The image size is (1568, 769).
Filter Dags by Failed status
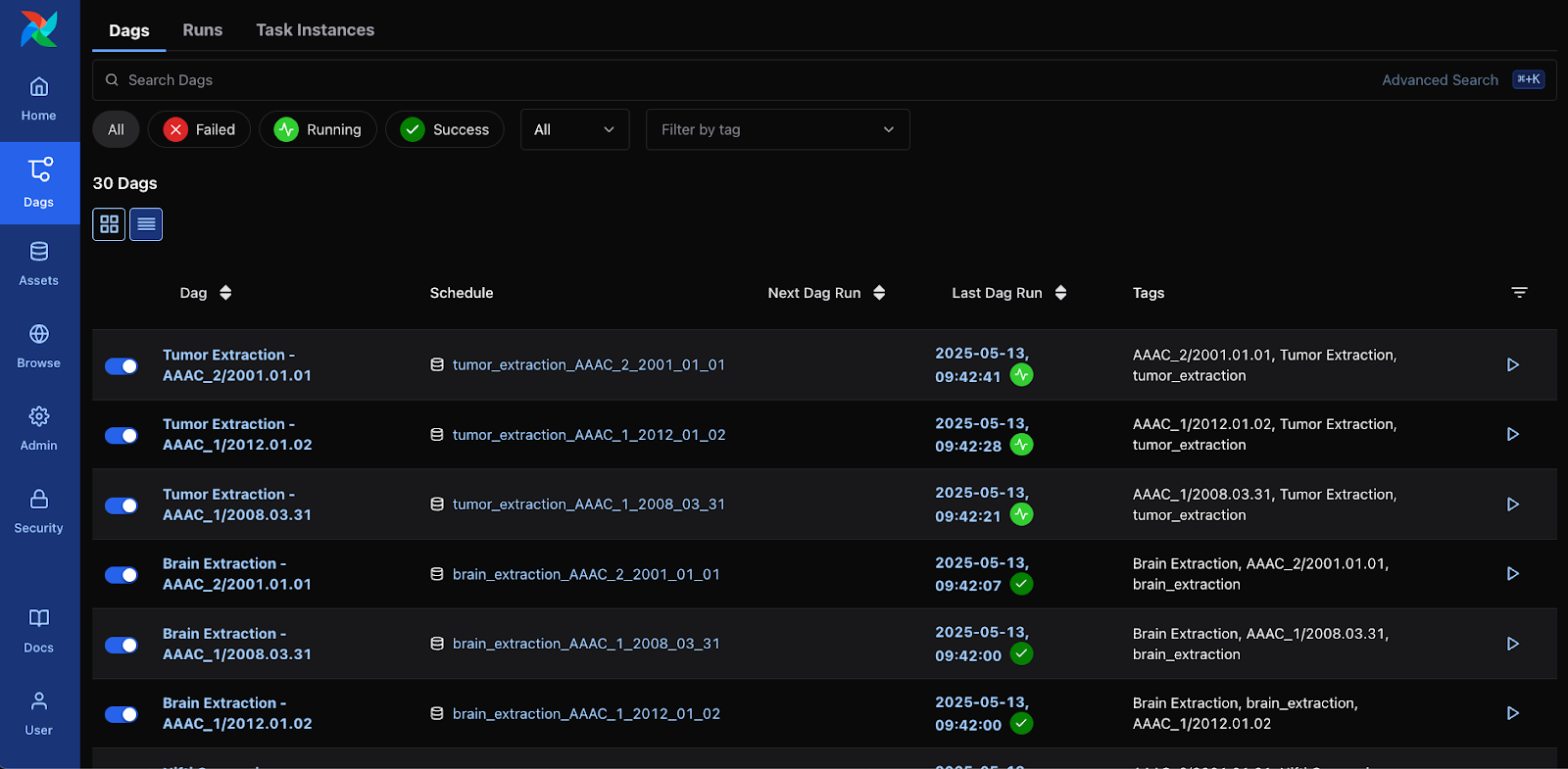(x=199, y=129)
